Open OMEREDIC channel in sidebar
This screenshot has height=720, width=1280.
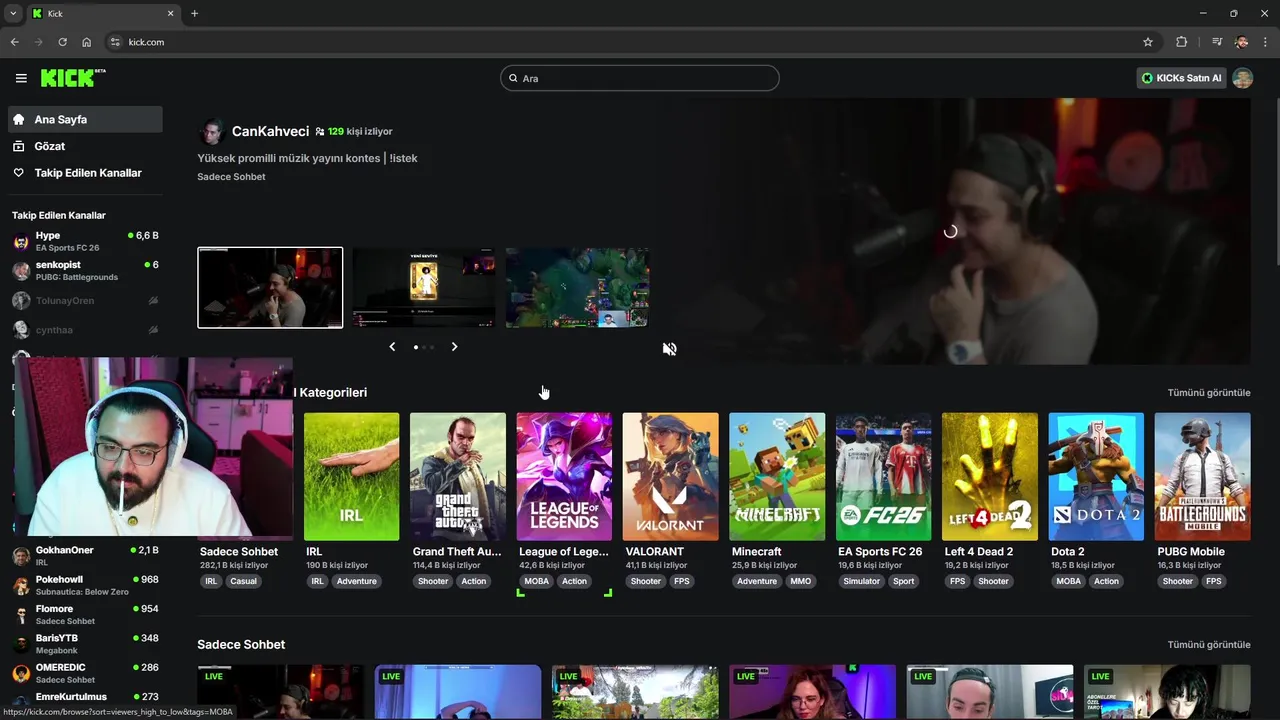coord(84,673)
